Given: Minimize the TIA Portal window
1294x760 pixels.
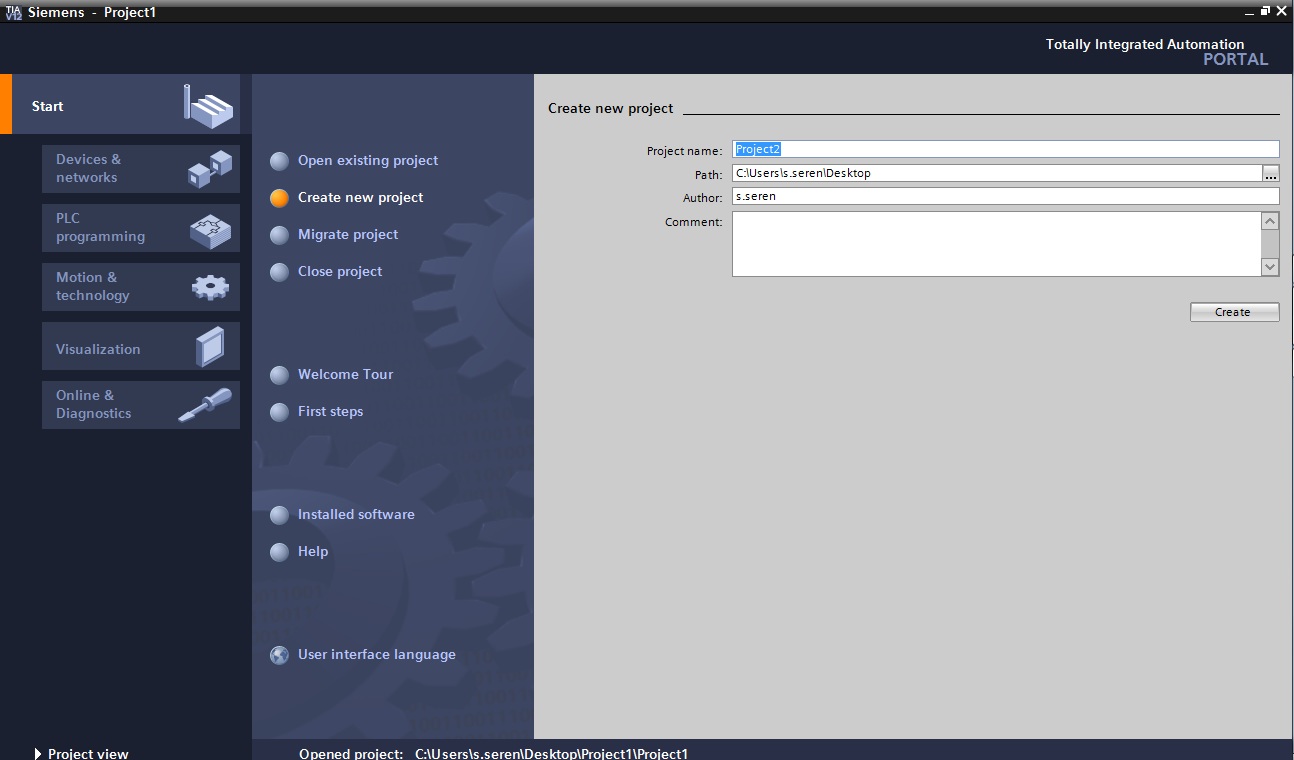Looking at the screenshot, I should coord(1248,12).
